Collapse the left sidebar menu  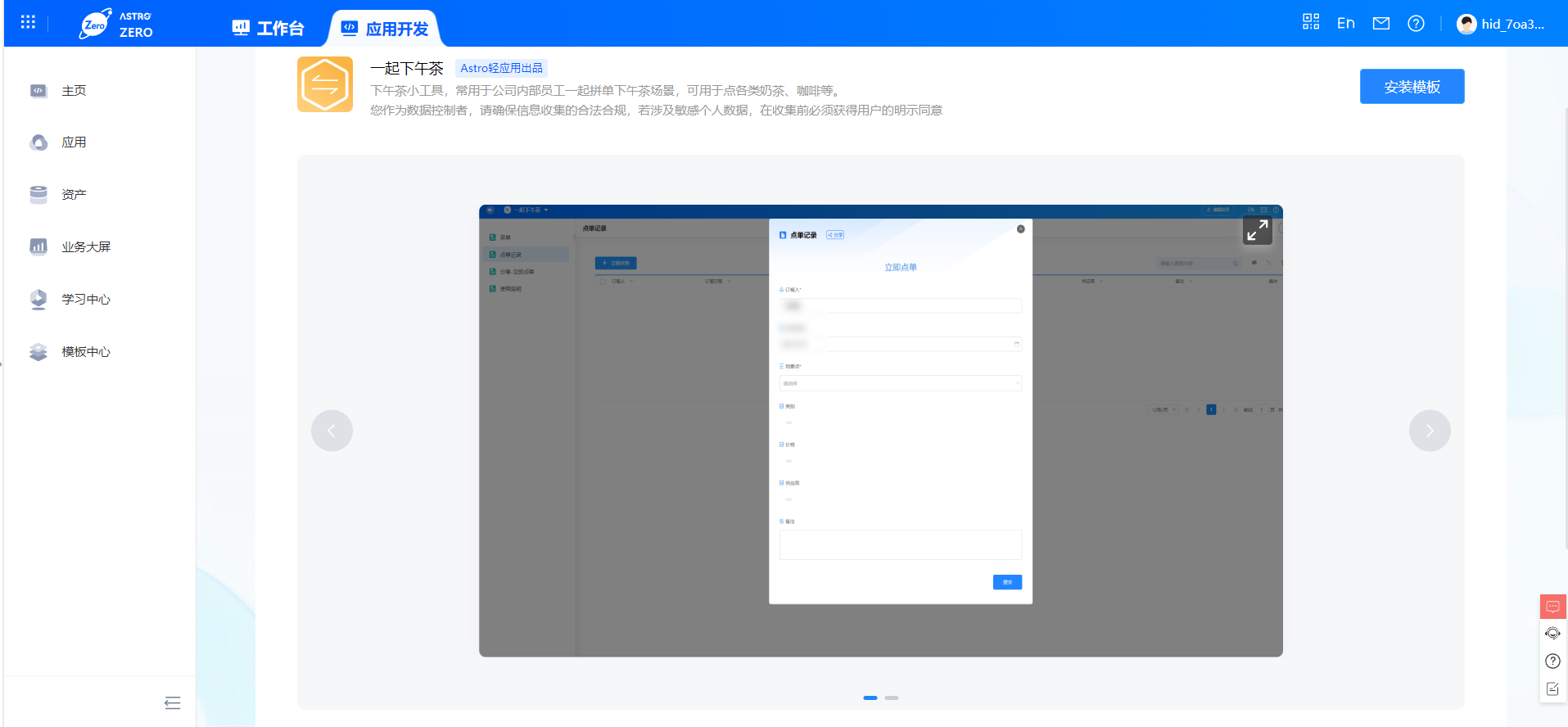tap(172, 702)
